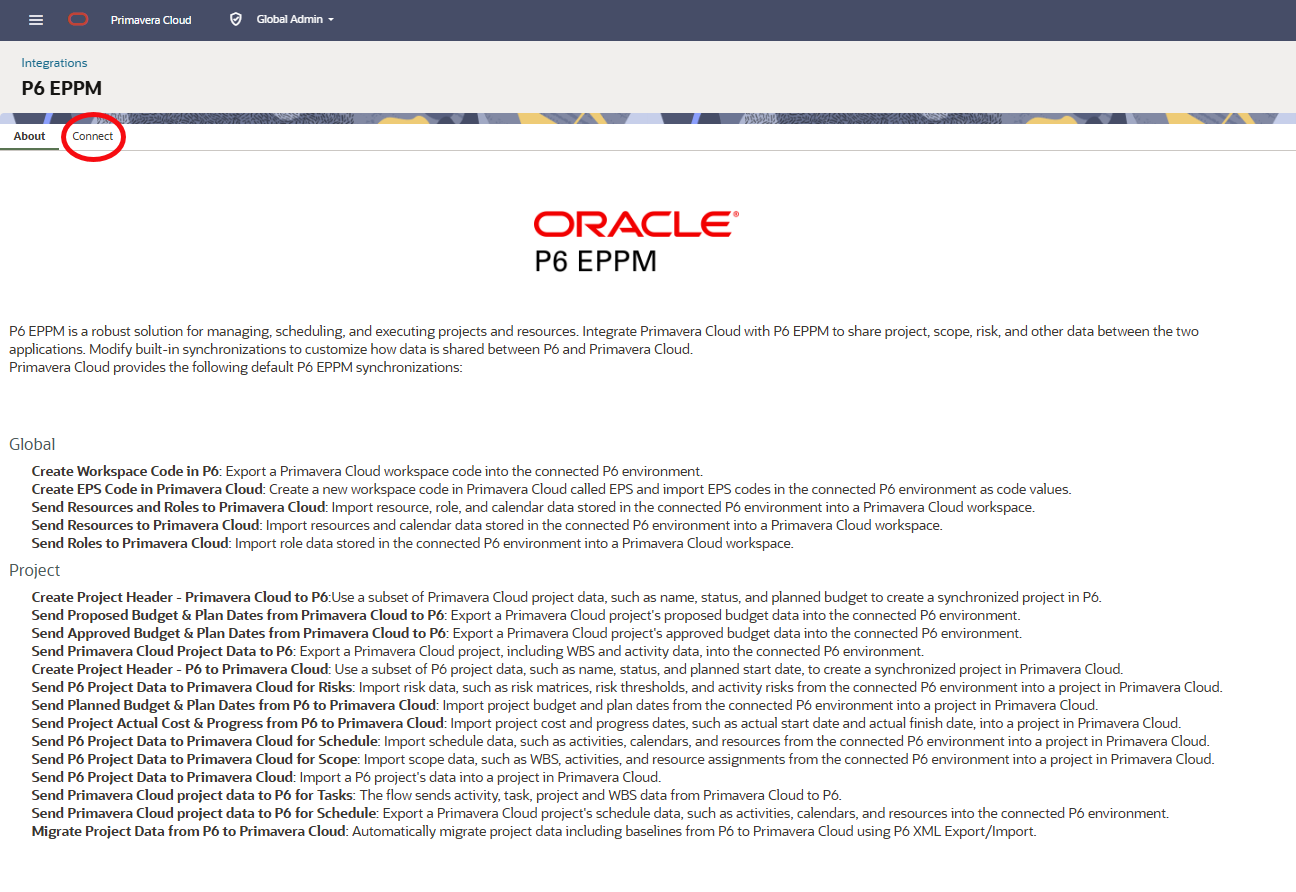Click the Project section heading
Viewport: 1296px width, 892px height.
pyautogui.click(x=35, y=570)
